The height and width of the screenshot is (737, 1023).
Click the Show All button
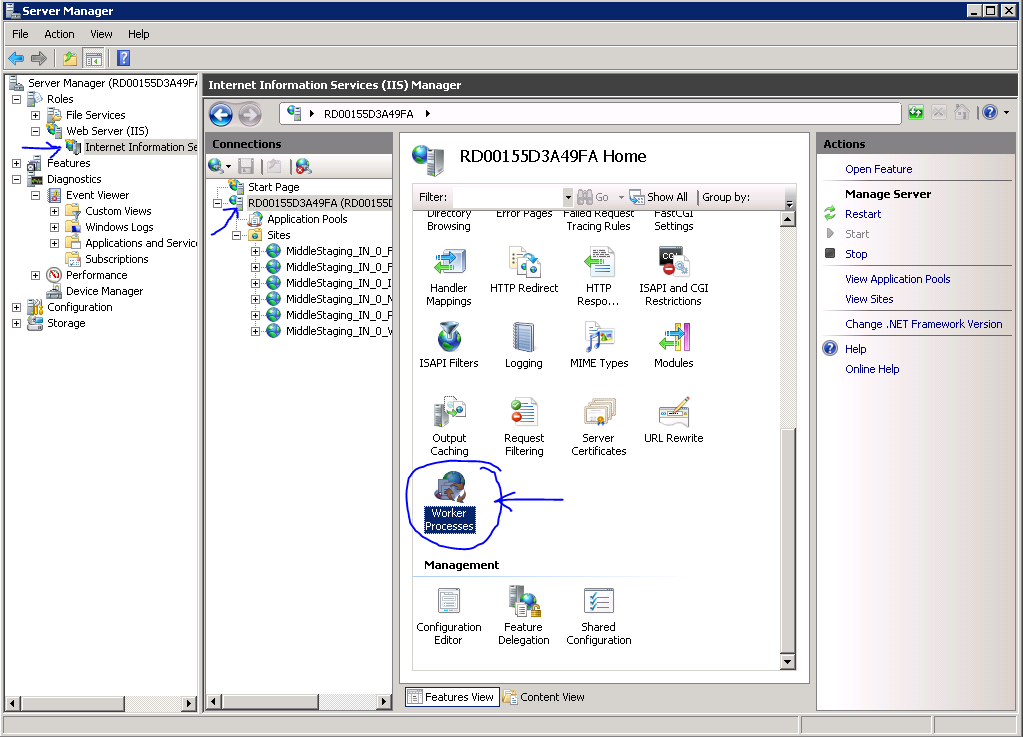point(658,197)
